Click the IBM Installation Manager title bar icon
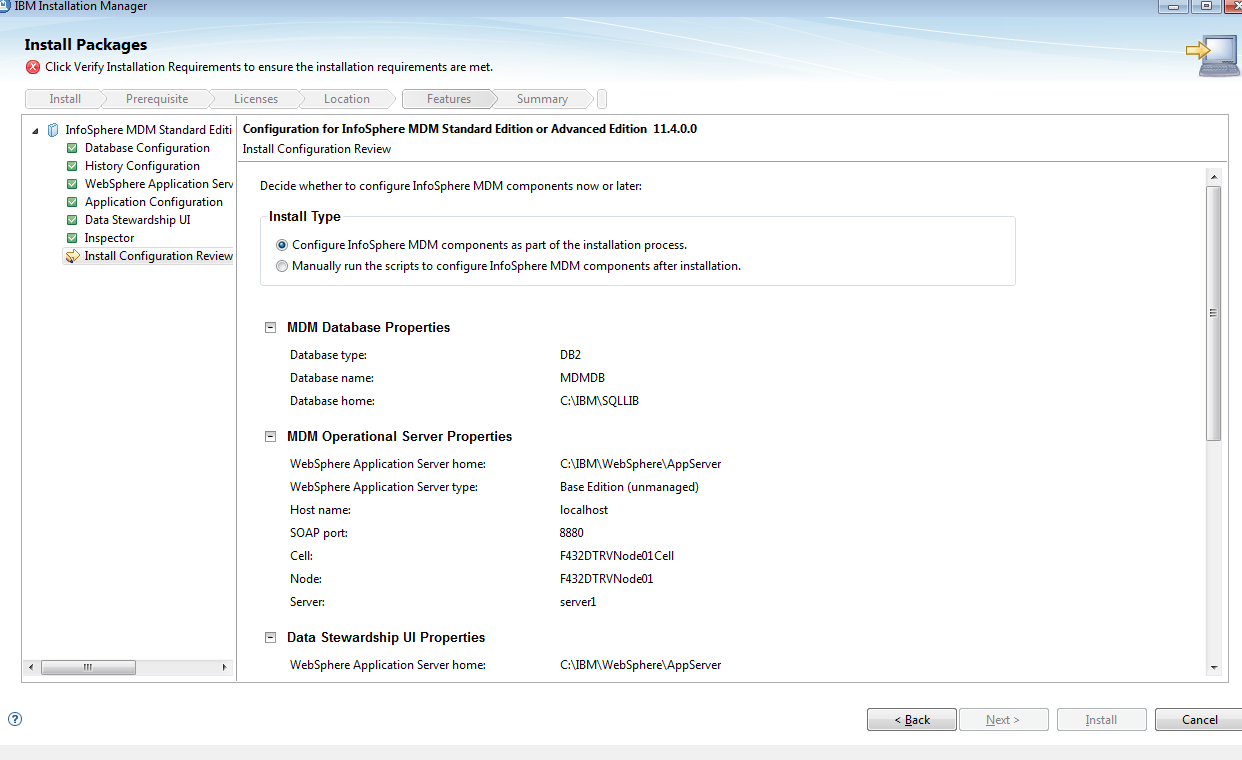Screen dimensions: 1242x760 click(x=6, y=6)
